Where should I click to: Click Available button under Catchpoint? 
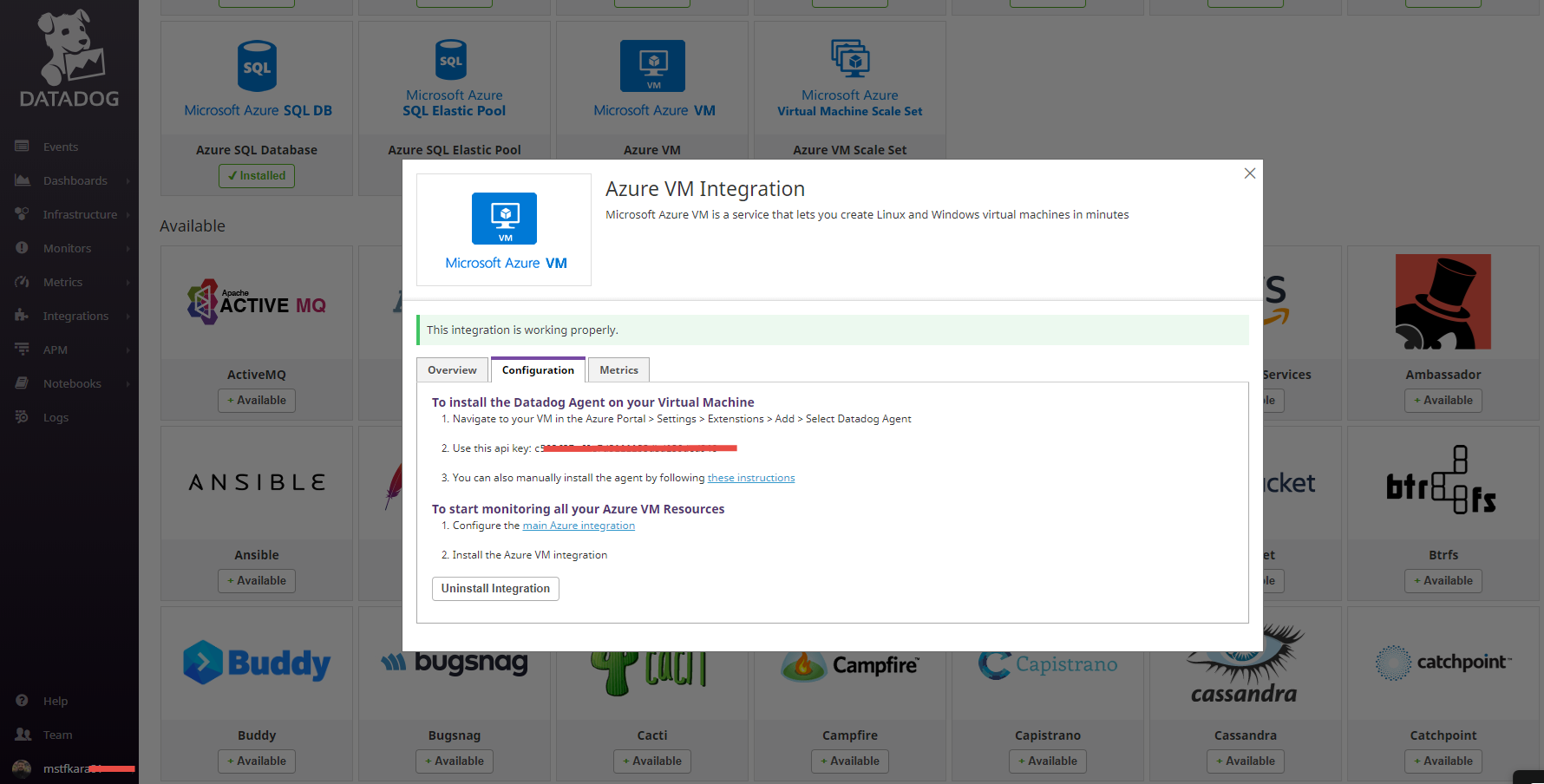[x=1443, y=761]
